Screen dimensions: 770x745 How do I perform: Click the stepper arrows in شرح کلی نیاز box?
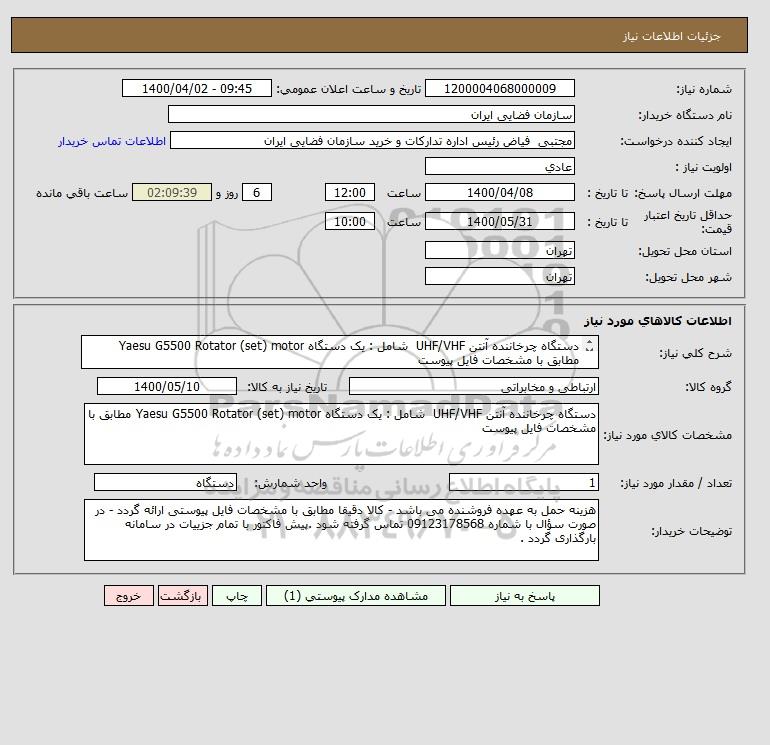pos(589,346)
